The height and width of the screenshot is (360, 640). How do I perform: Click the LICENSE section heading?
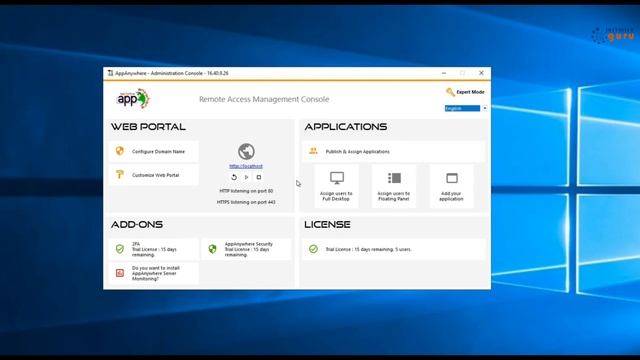327,224
